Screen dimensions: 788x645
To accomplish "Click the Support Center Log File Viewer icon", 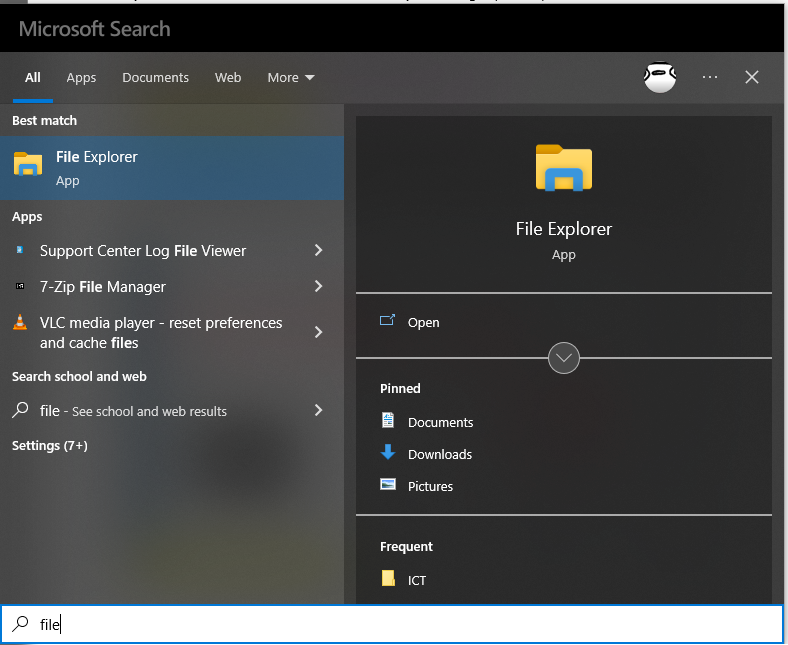I will click(20, 250).
